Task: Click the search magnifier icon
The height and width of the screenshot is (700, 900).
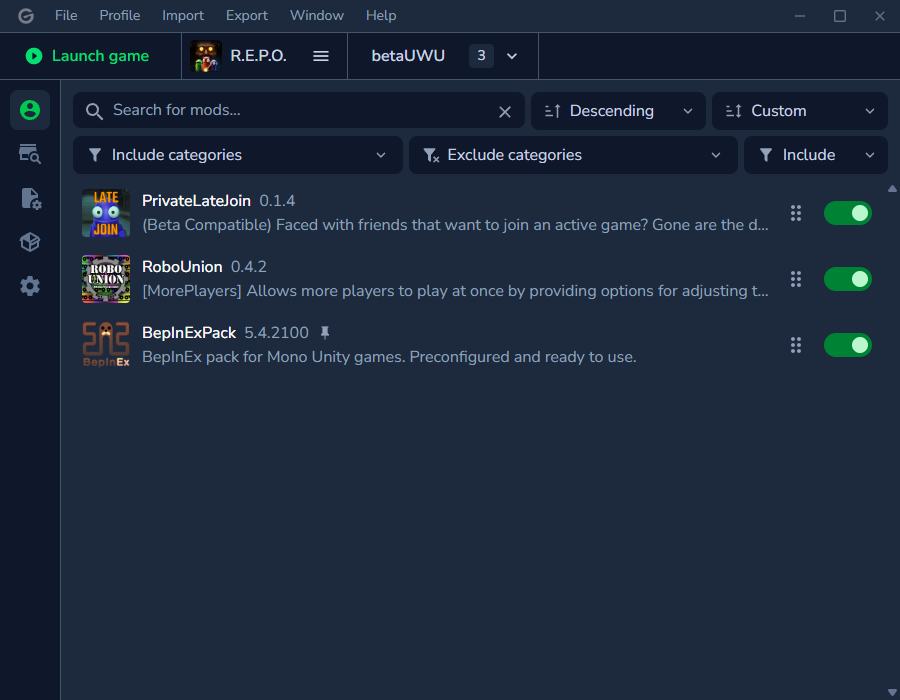Action: tap(94, 111)
